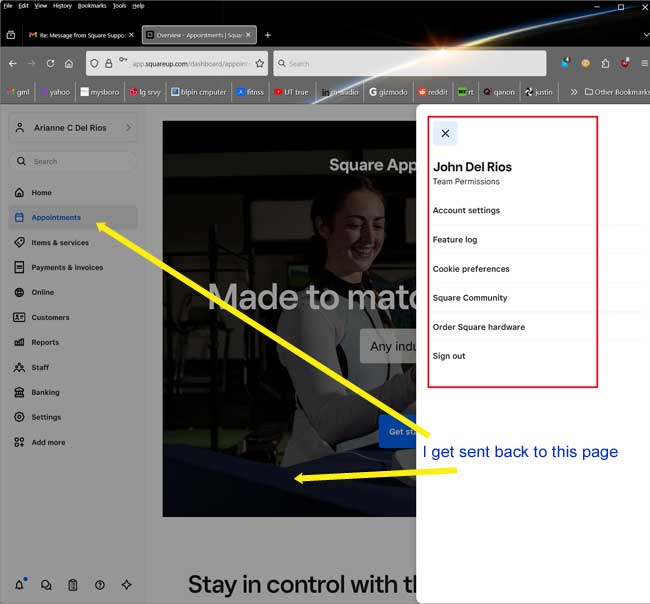650x604 pixels.
Task: Click the lock icon in address bar
Action: [109, 63]
